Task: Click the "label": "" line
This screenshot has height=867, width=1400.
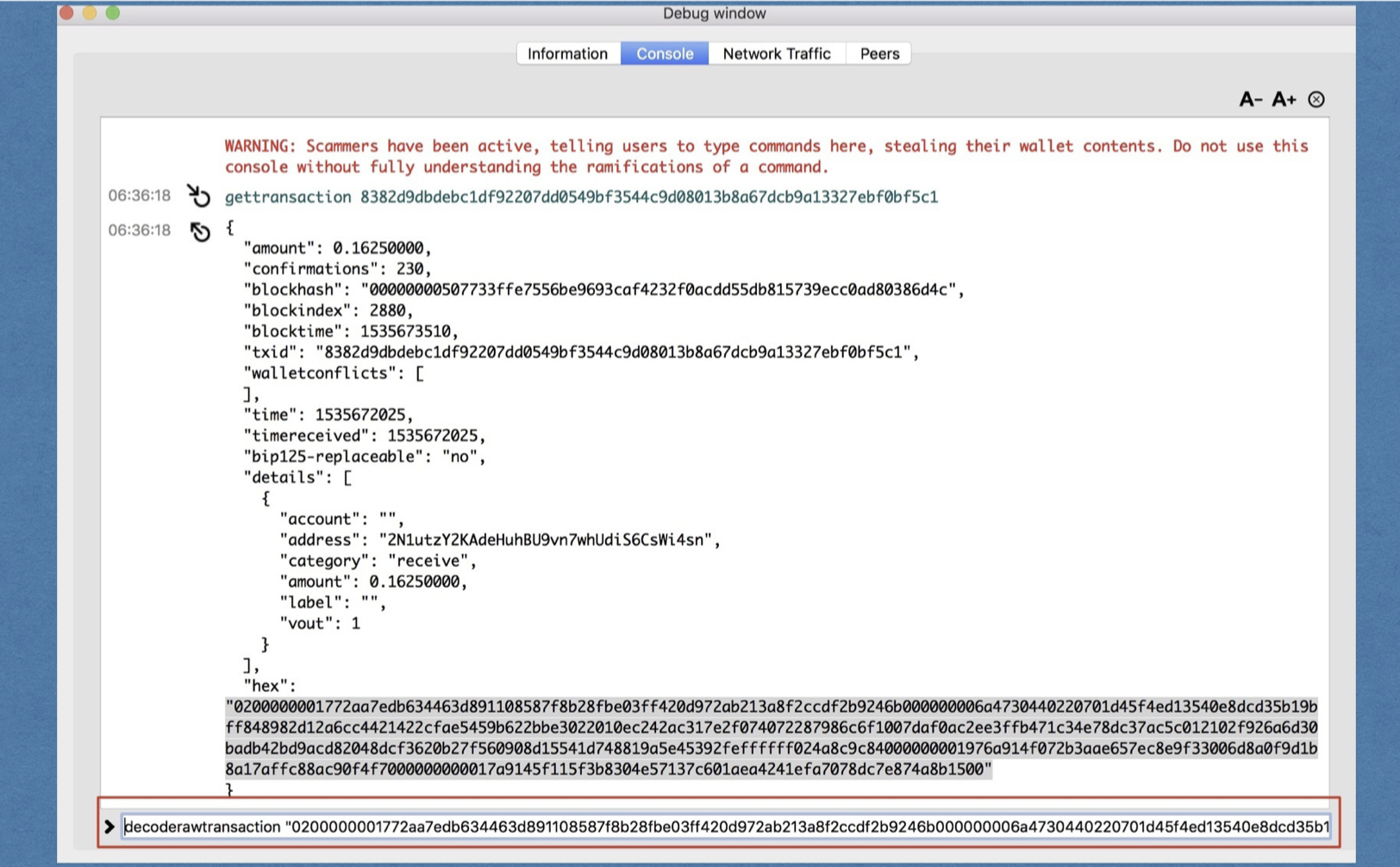Action: point(333,602)
